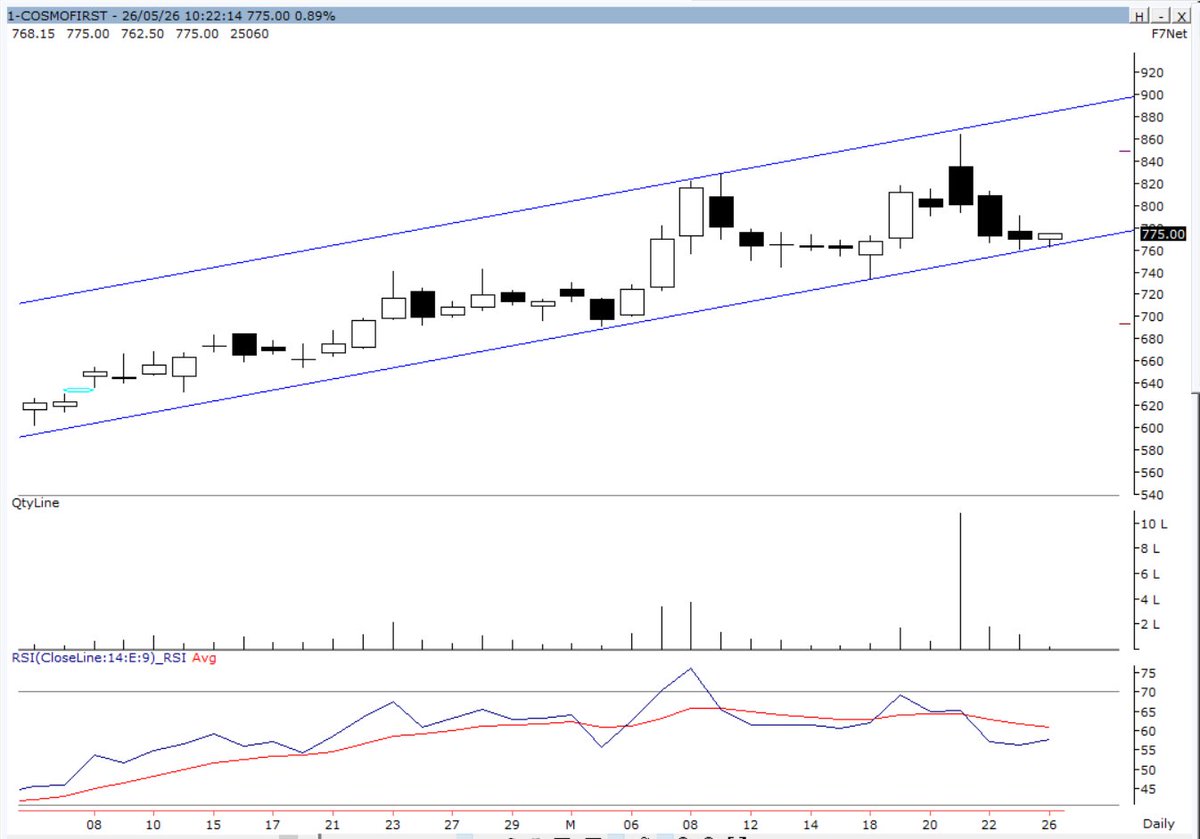Click the 75 RSI axis label
Viewport: 1200px width, 839px height.
[1150, 672]
